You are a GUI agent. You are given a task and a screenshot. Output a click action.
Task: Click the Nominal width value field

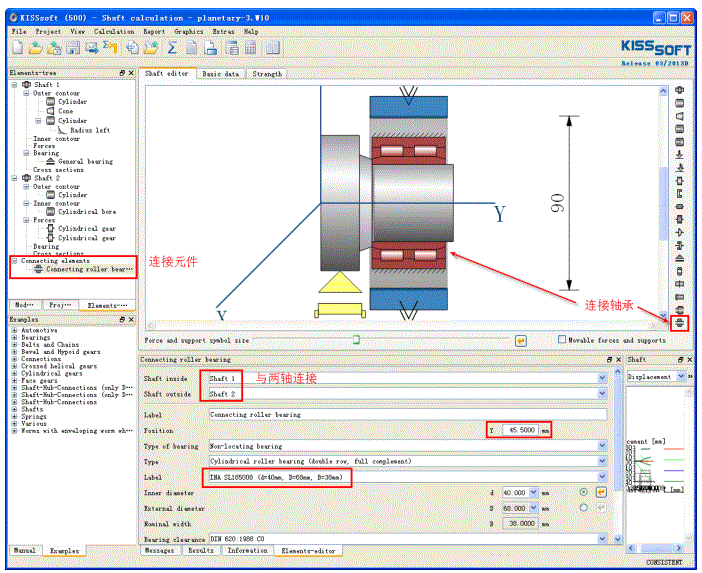pyautogui.click(x=519, y=523)
